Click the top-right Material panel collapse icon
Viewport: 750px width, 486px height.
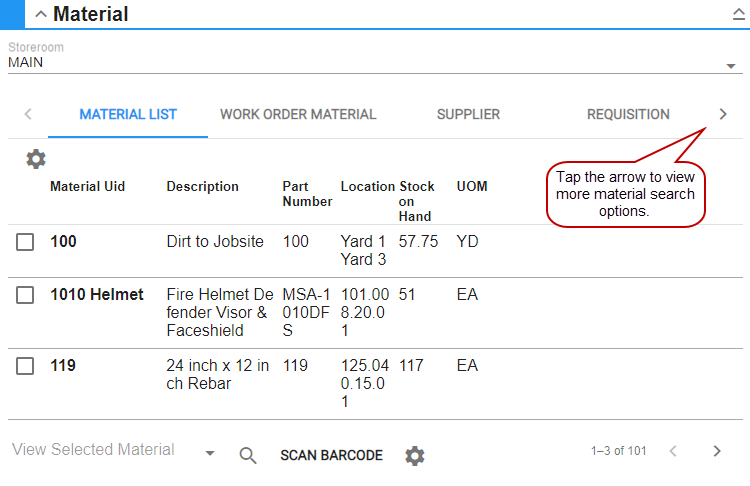click(738, 15)
